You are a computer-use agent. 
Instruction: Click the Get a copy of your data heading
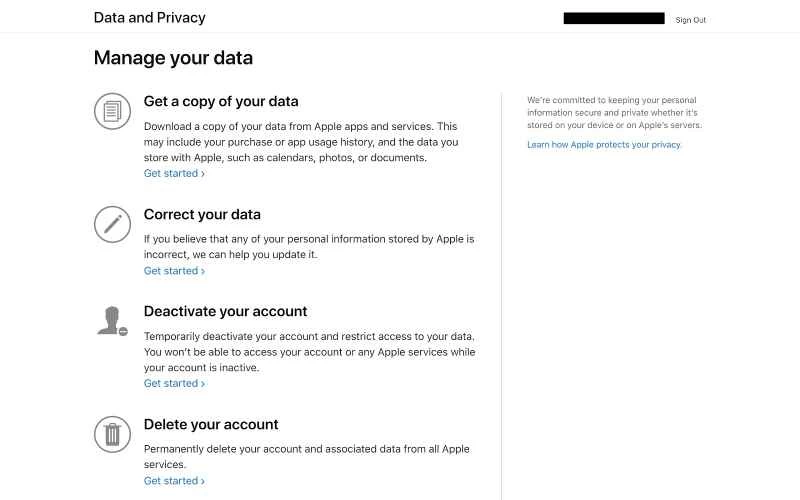[221, 101]
